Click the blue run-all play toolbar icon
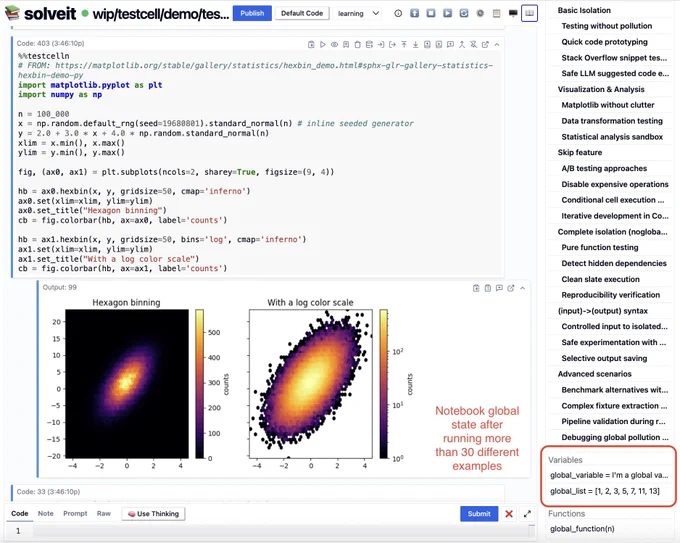 (x=447, y=13)
